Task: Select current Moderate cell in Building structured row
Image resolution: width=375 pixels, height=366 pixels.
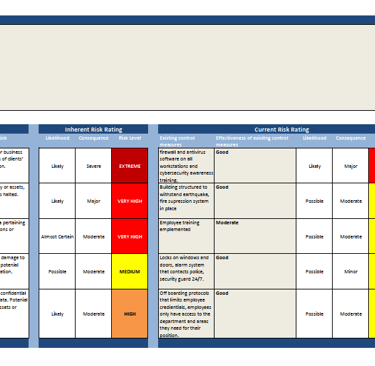Action: click(x=351, y=201)
